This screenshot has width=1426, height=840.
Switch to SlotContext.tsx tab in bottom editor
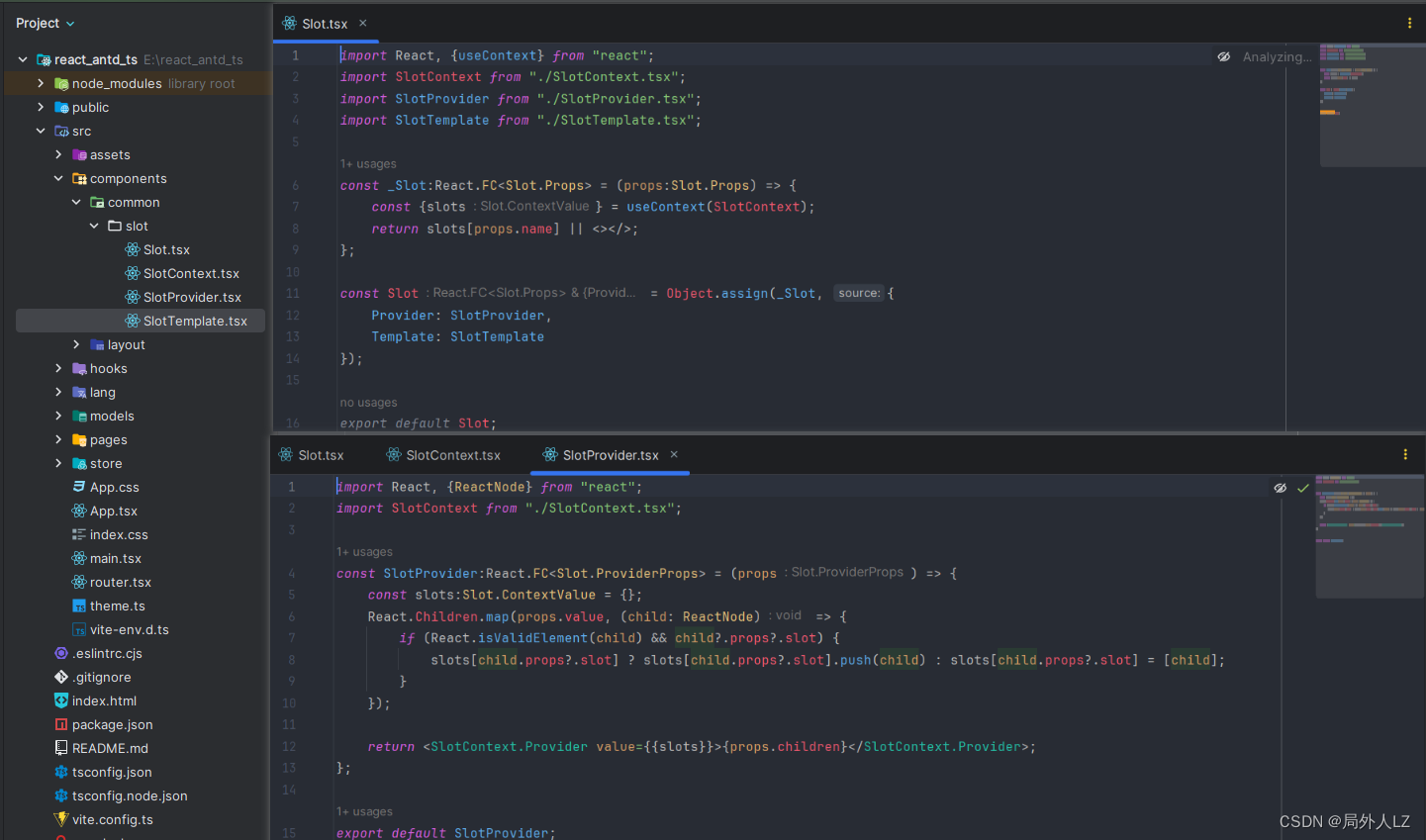point(442,455)
